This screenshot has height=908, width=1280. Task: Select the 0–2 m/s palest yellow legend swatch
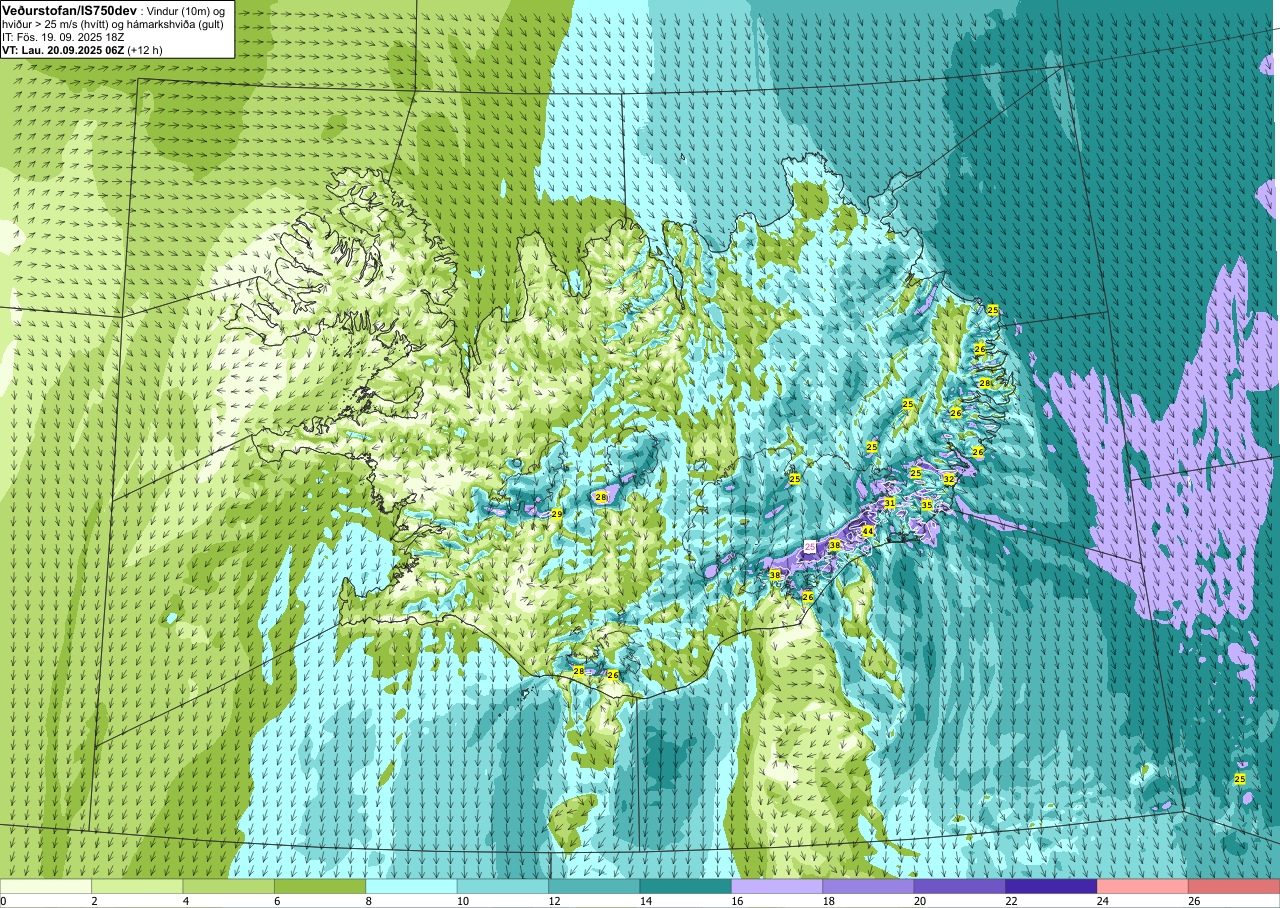point(46,886)
